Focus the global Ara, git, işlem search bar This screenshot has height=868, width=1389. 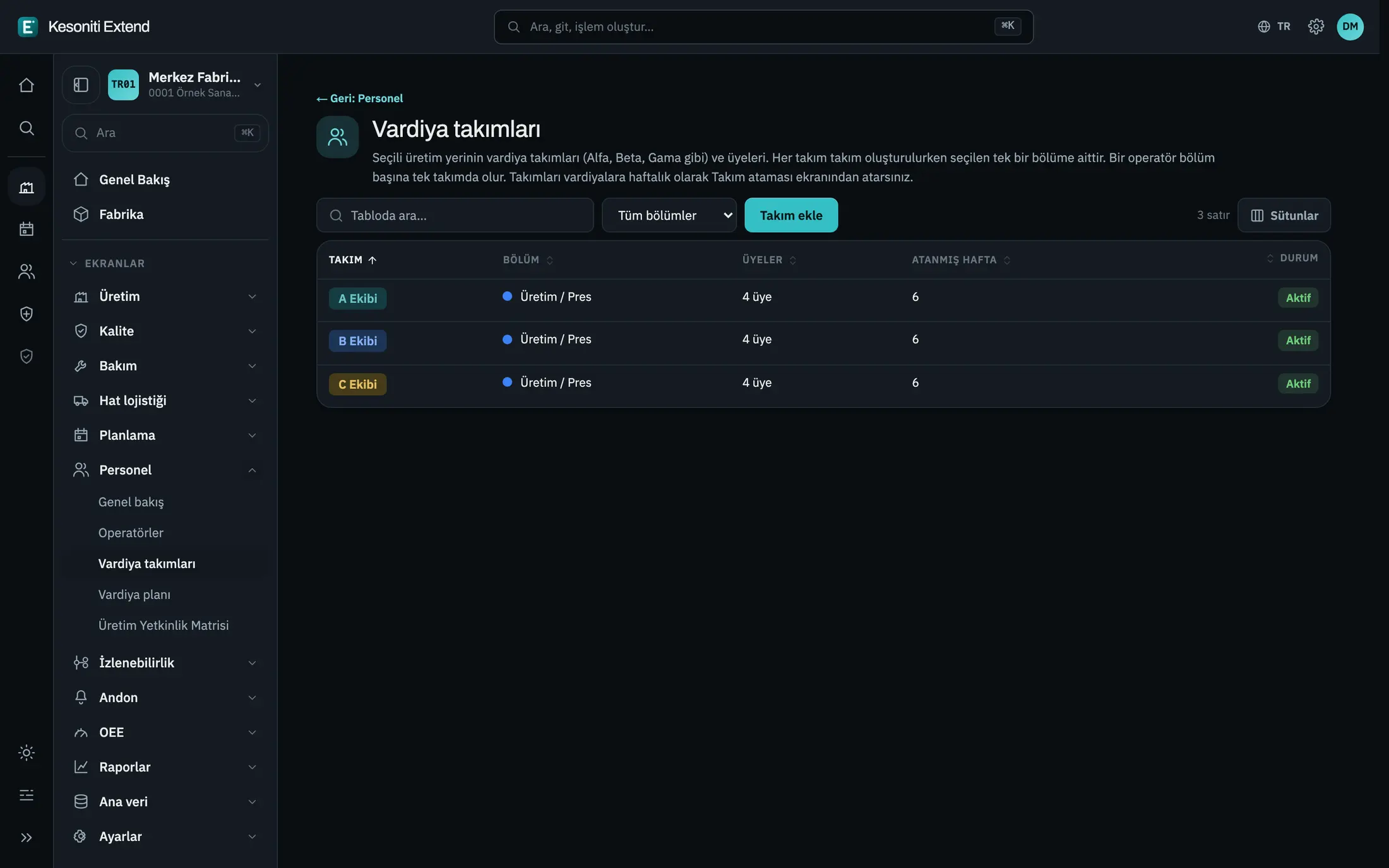tap(763, 27)
